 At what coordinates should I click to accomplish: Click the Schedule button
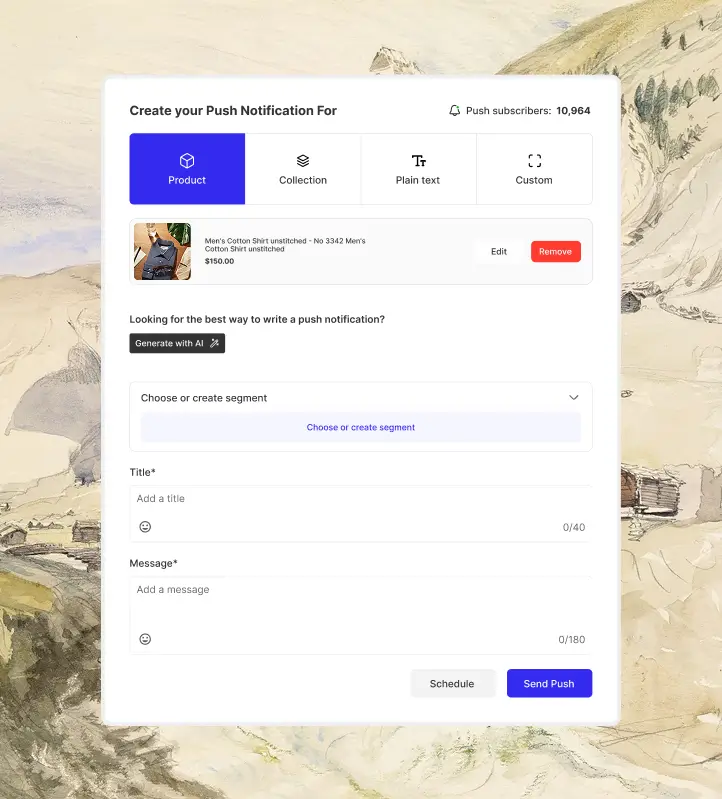tap(453, 683)
